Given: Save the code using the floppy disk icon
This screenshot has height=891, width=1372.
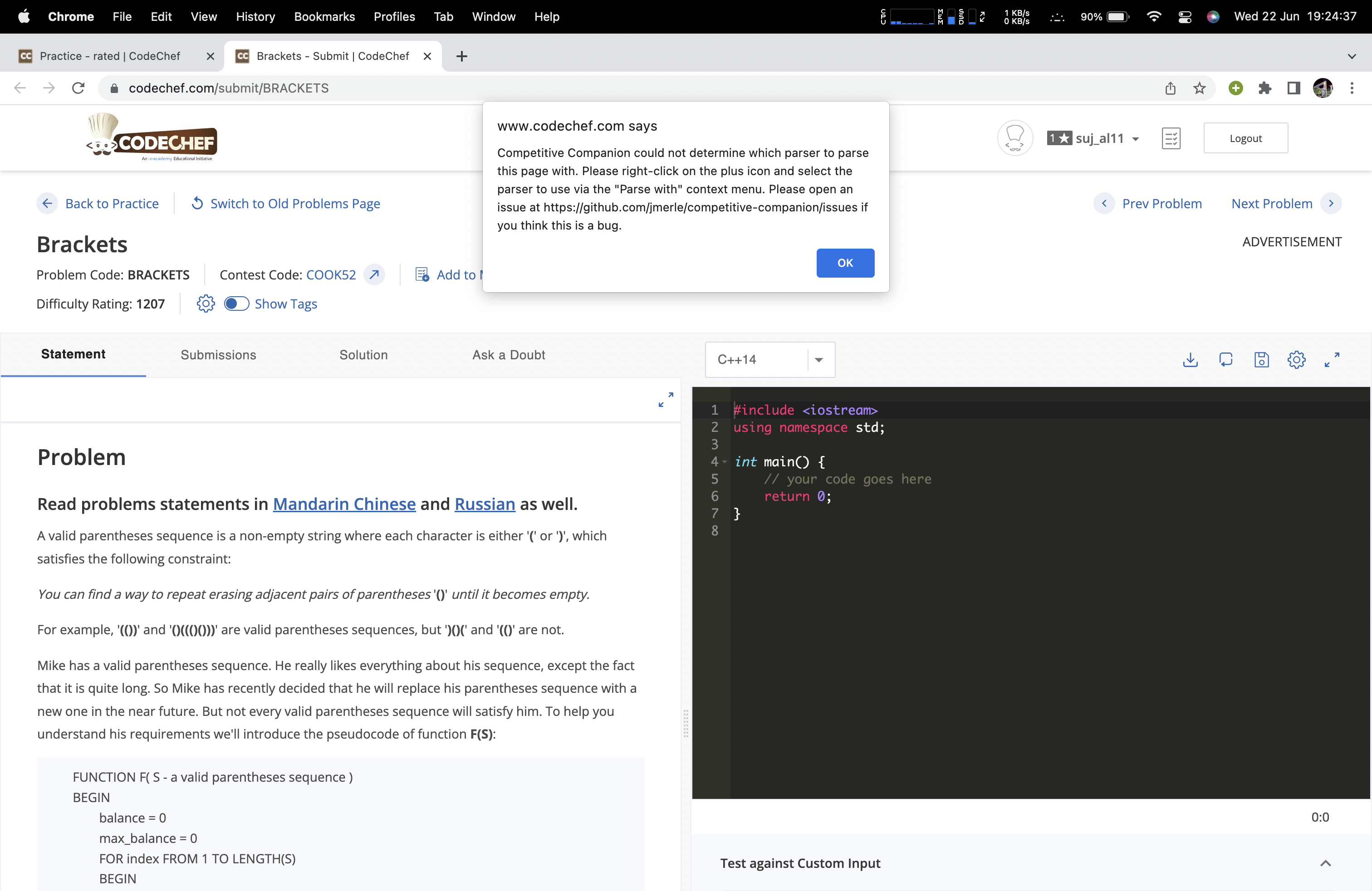Looking at the screenshot, I should coord(1261,360).
